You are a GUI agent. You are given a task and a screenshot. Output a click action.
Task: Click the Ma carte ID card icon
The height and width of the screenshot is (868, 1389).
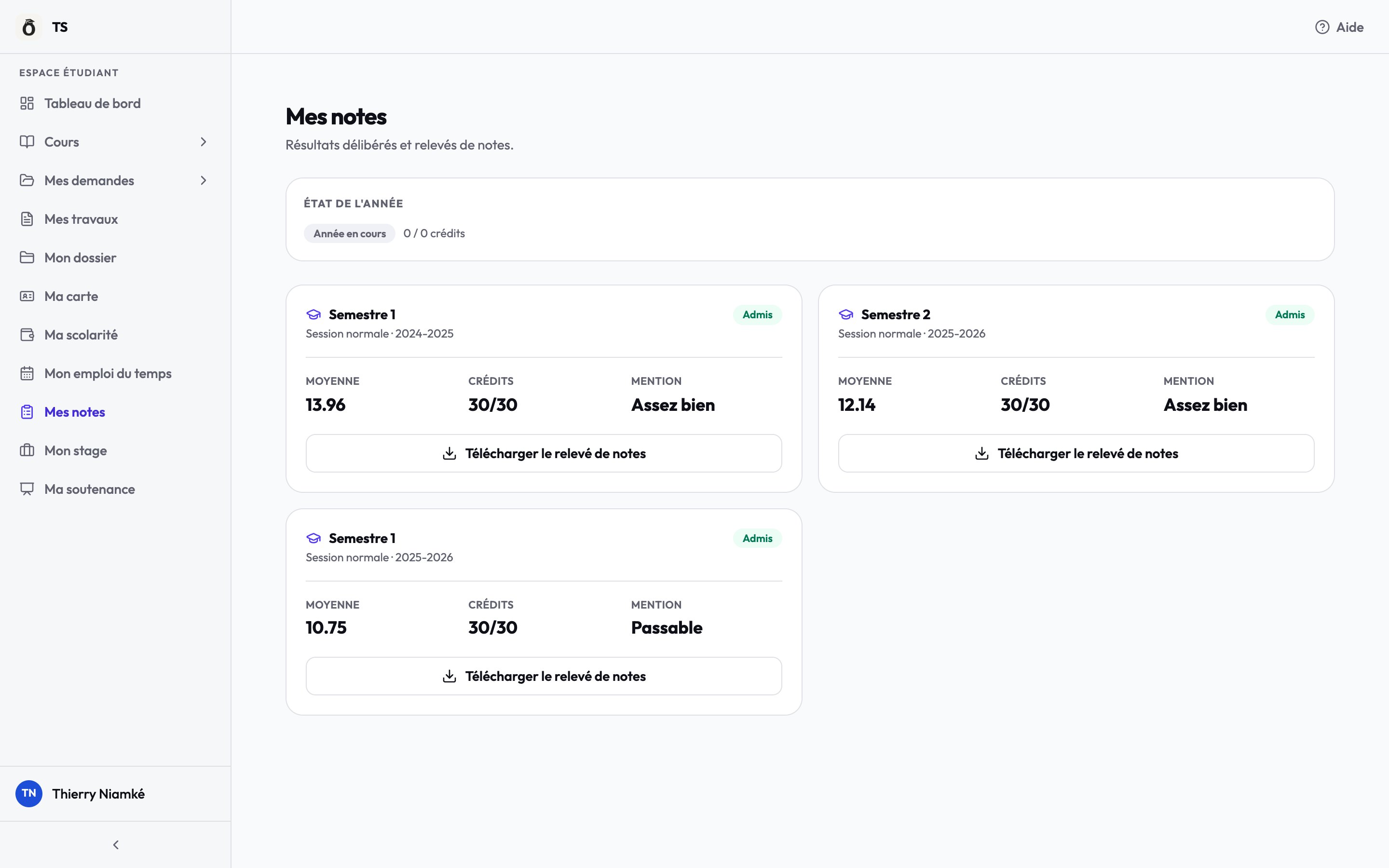(27, 296)
